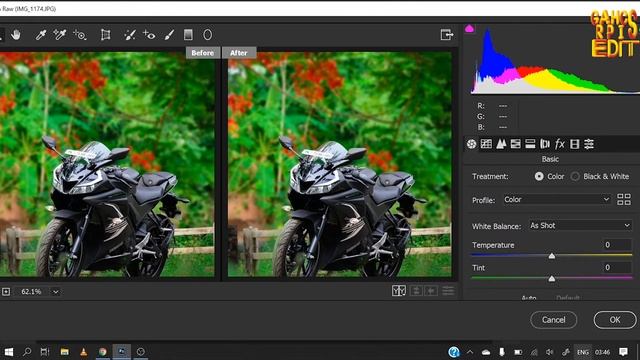Viewport: 640px width, 360px height.
Task: Open the Lens Corrections panel tab
Action: (x=544, y=144)
